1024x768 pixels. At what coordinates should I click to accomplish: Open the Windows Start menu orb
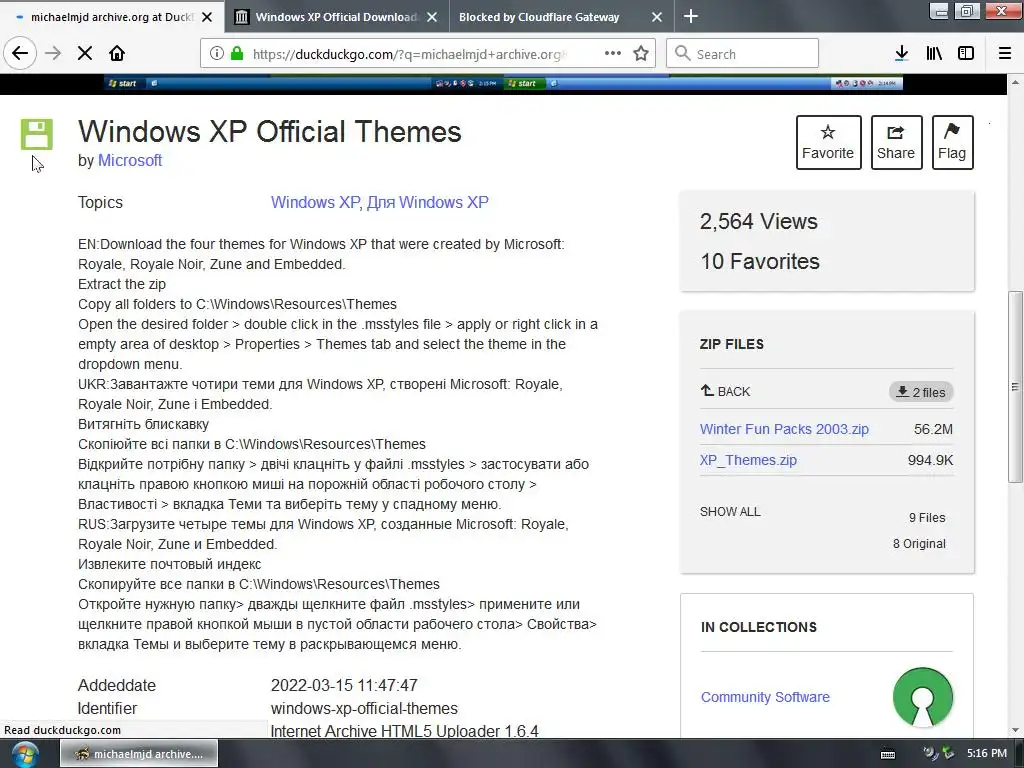click(x=25, y=754)
